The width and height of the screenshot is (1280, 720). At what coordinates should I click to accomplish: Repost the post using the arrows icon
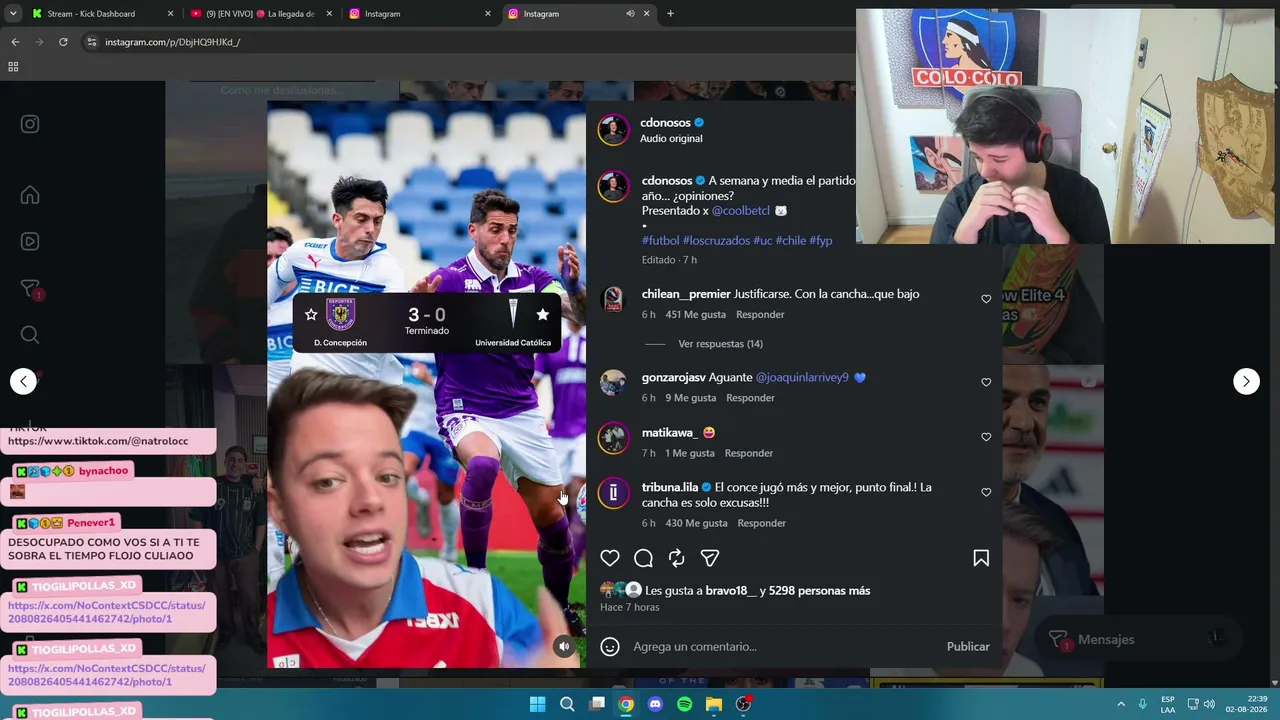tap(677, 558)
